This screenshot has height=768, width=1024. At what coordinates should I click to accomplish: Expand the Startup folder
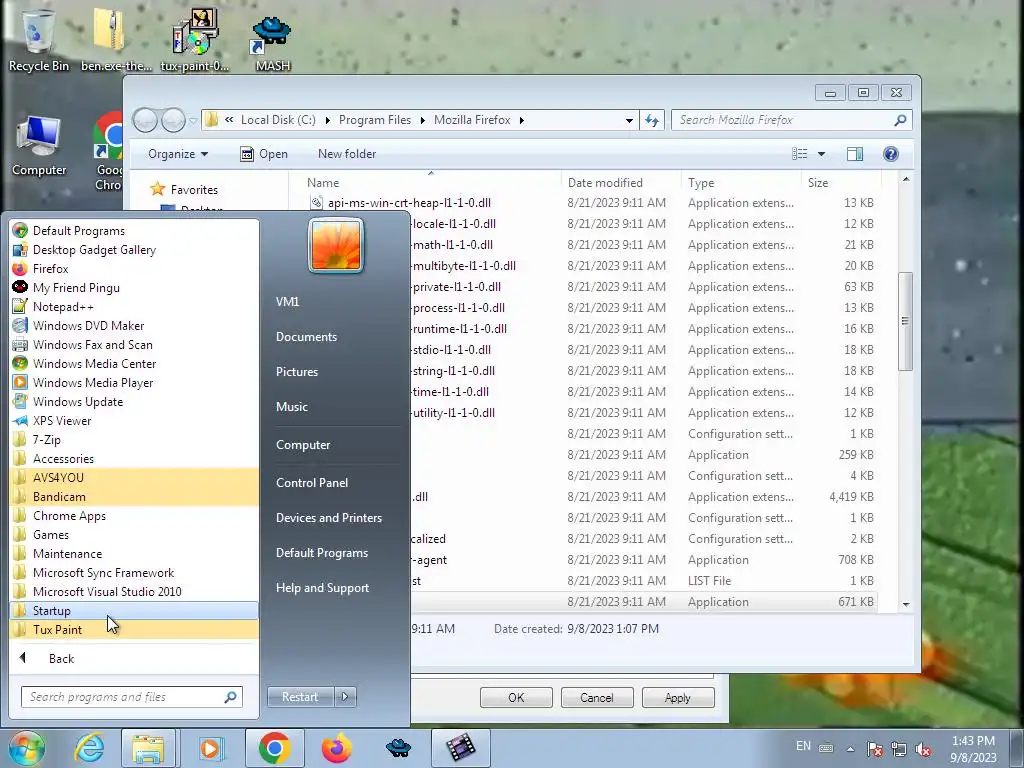coord(134,611)
